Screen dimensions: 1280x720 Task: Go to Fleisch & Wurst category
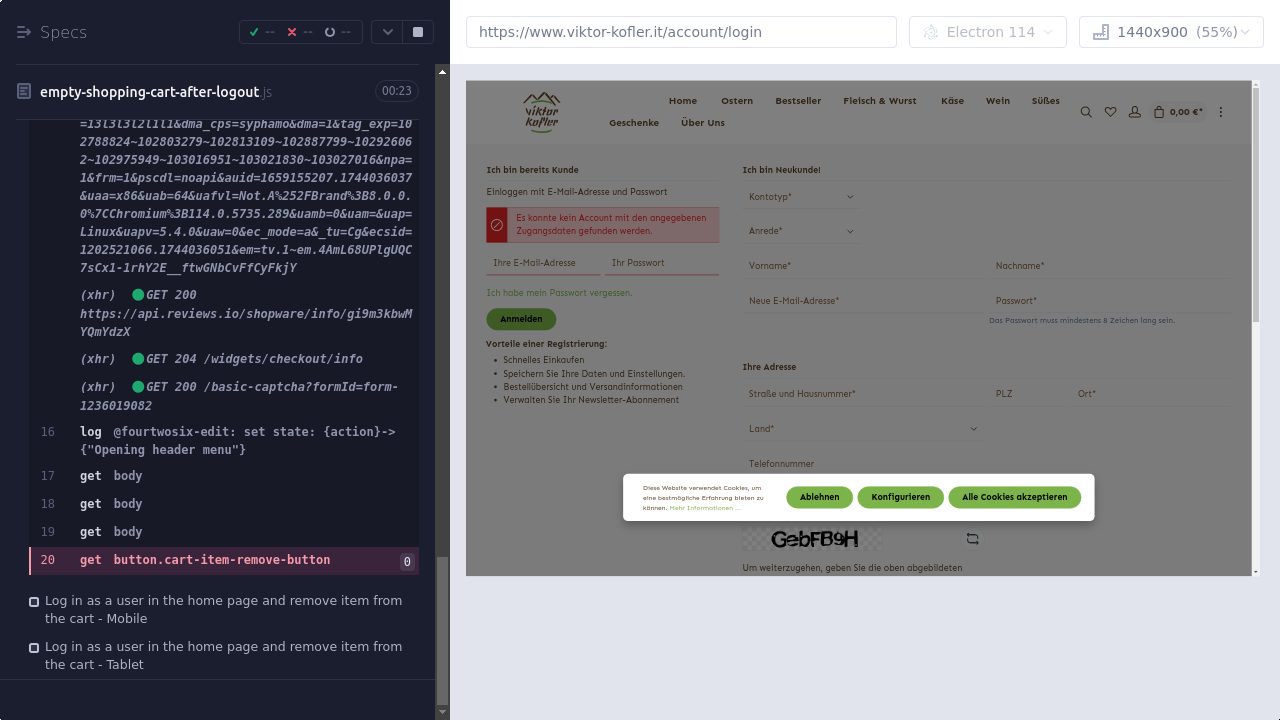(879, 101)
